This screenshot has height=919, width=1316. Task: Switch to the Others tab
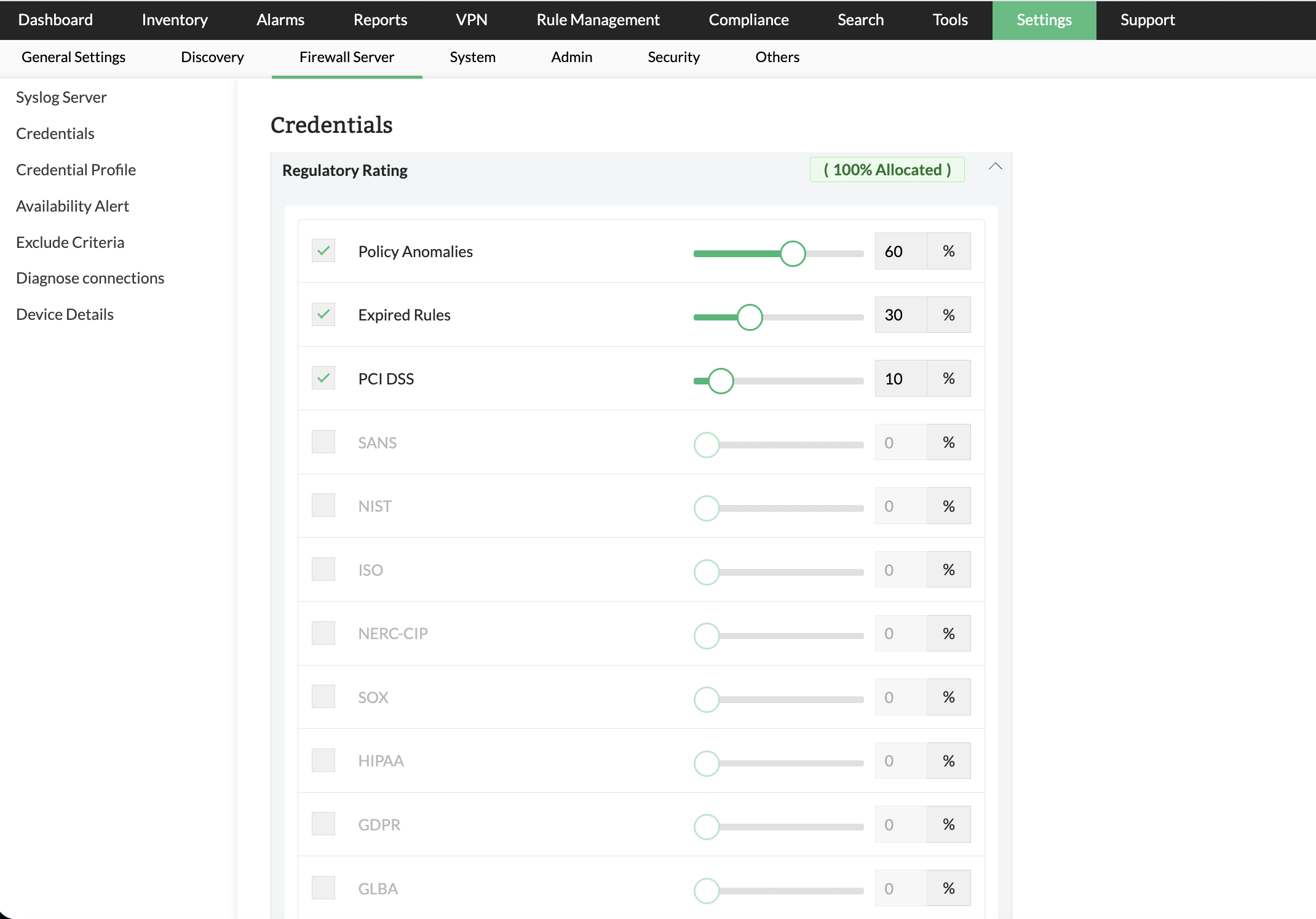777,57
